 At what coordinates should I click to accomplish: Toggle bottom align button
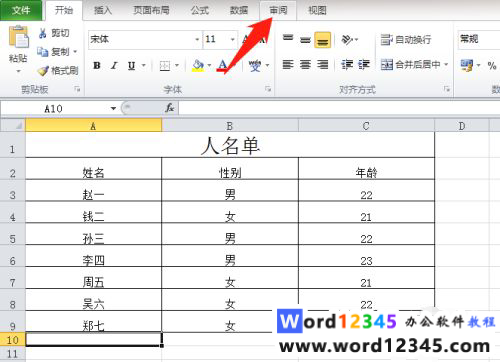pos(322,40)
